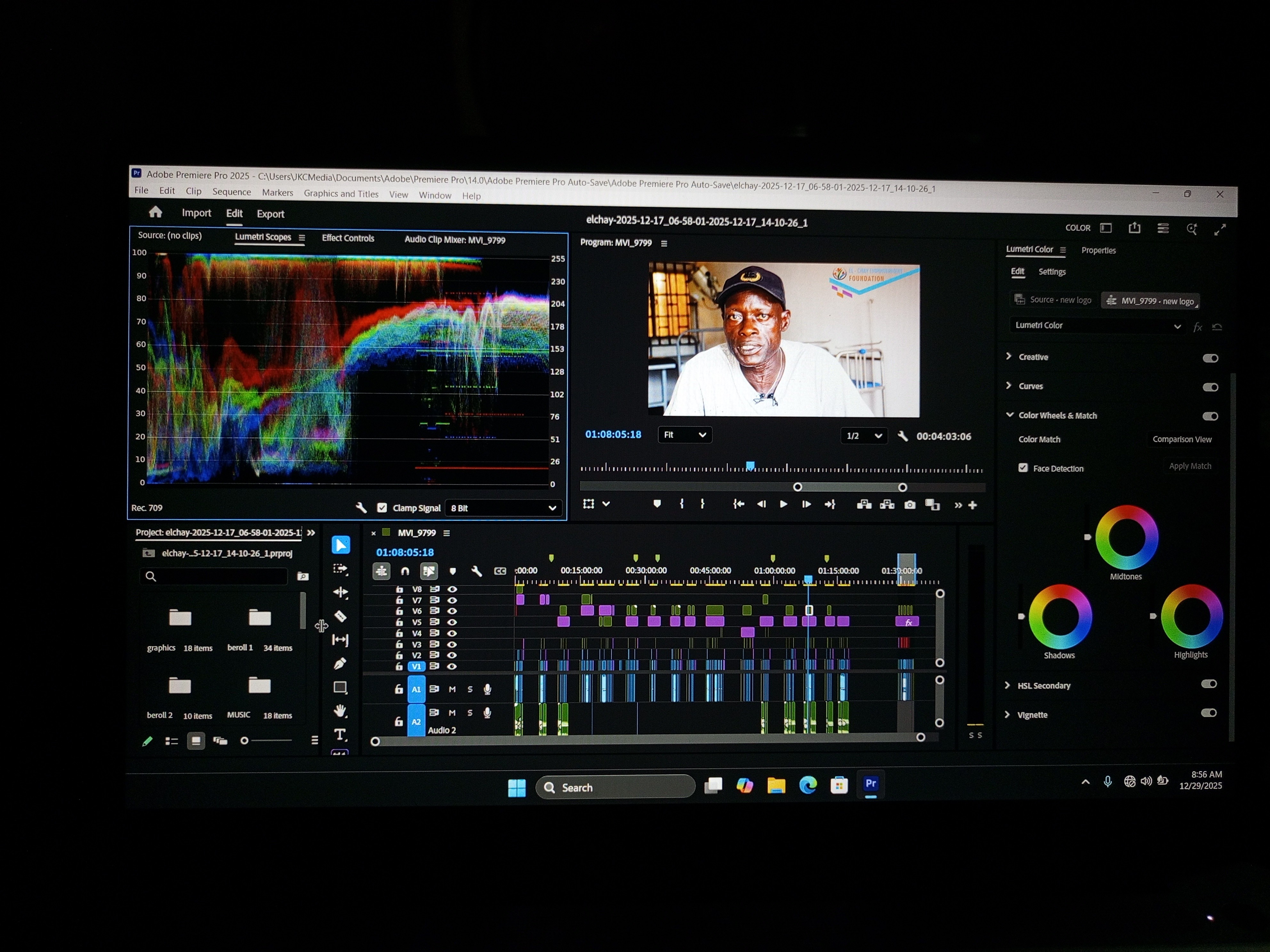The width and height of the screenshot is (1270, 952).
Task: Uncheck the Clamp Signal checkbox
Action: coord(382,508)
